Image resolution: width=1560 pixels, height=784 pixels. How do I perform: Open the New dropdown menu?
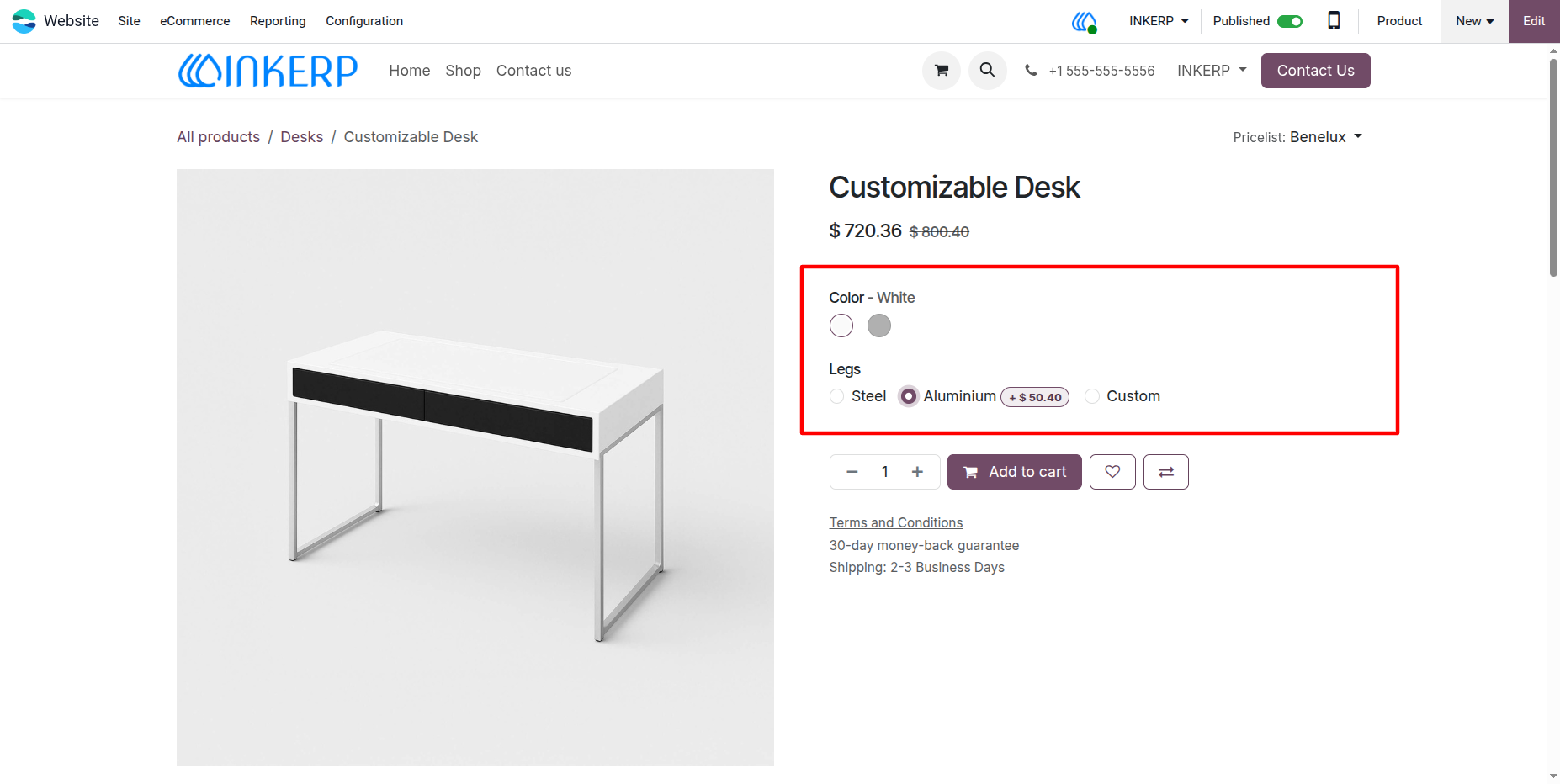pos(1475,21)
